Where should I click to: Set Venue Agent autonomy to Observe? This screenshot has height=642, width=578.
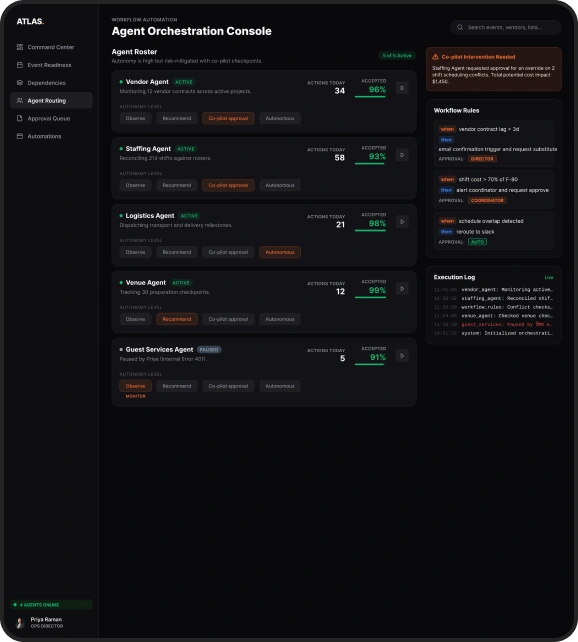click(x=135, y=319)
